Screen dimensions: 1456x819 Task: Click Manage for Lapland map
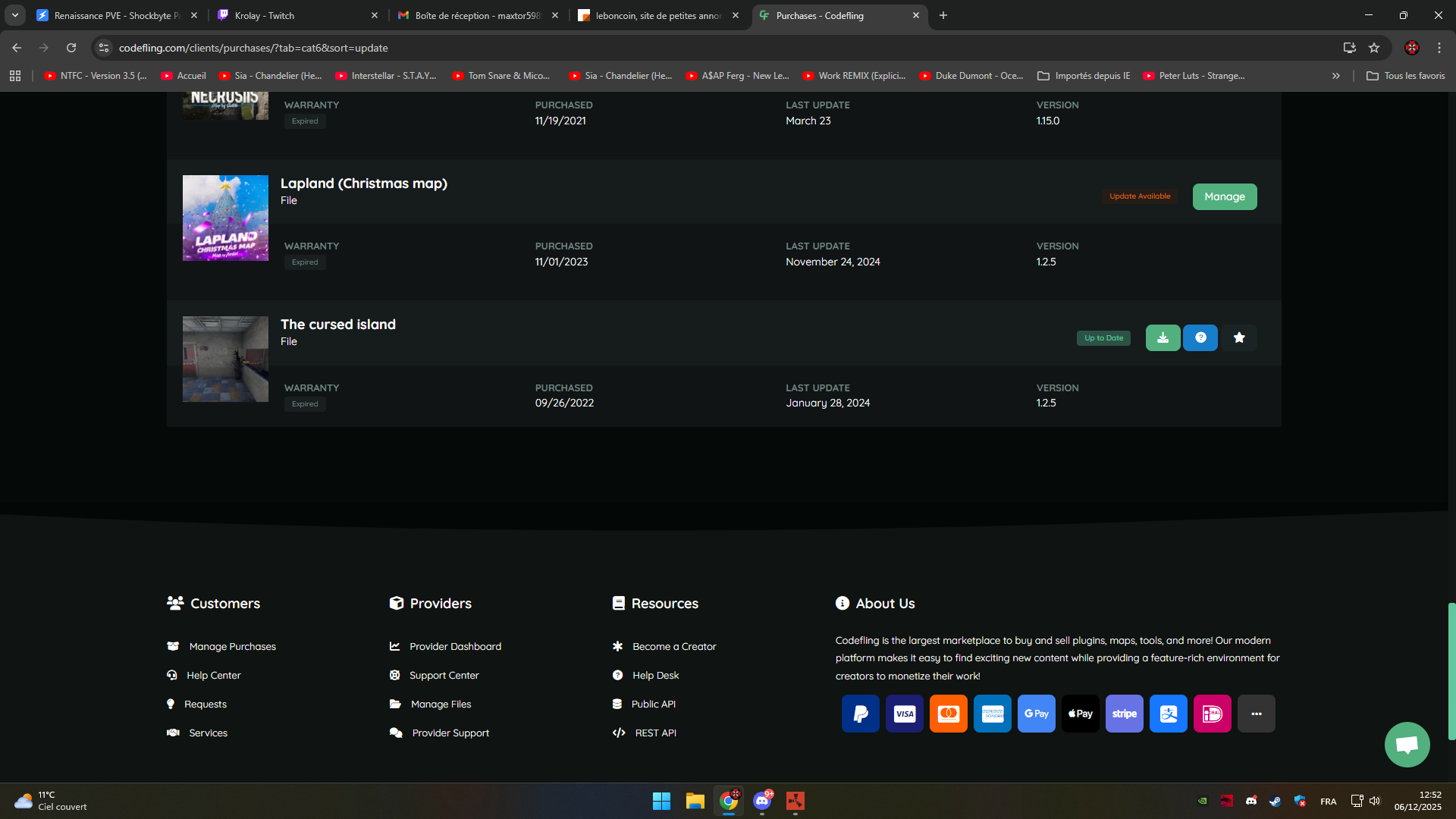click(x=1224, y=196)
